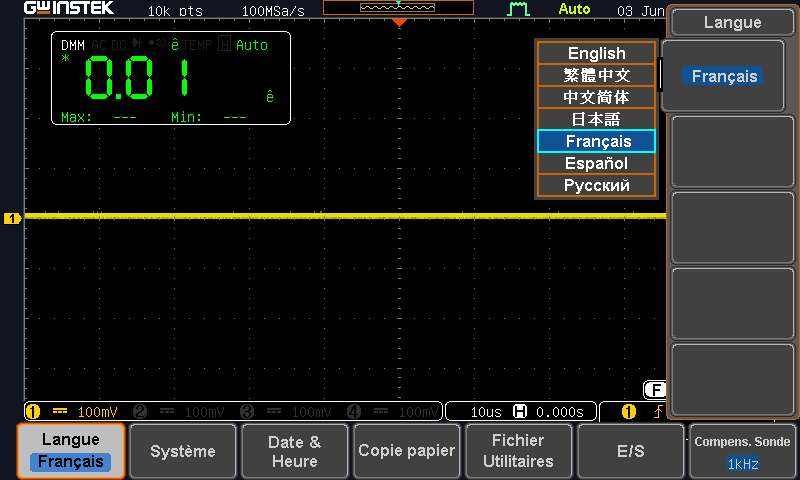Image resolution: width=800 pixels, height=480 pixels.
Task: Select English from the language list
Action: 596,53
